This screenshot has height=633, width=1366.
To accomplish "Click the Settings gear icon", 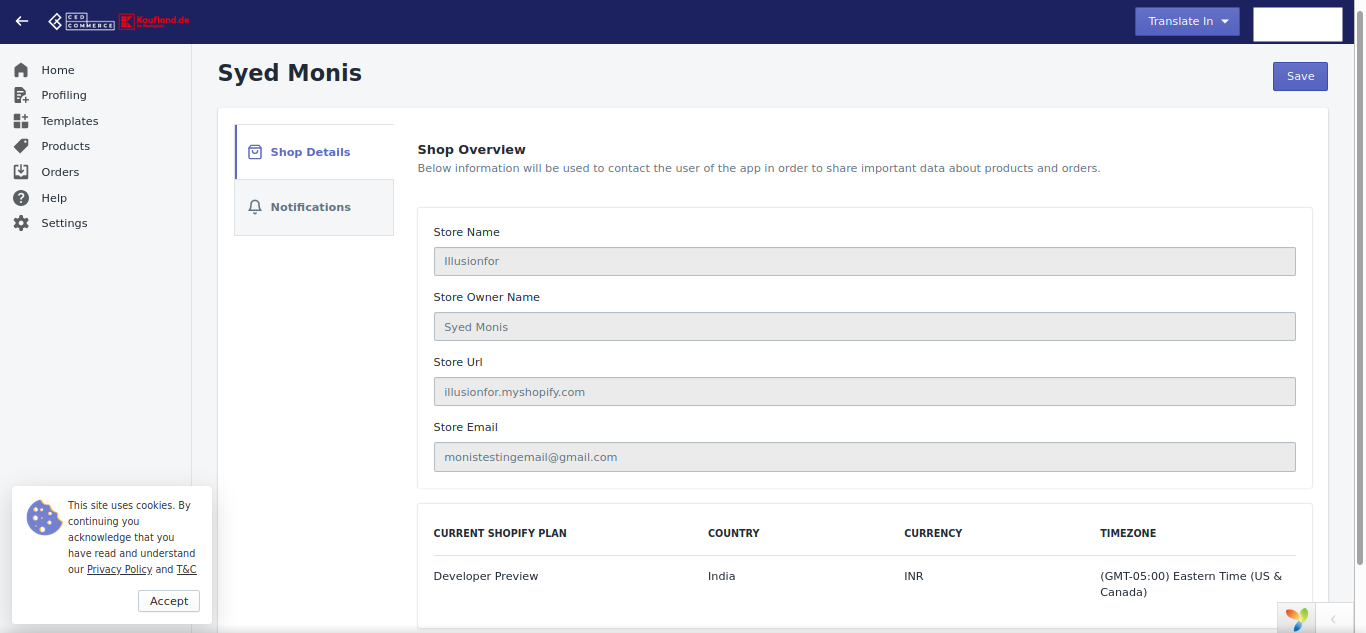I will point(21,223).
